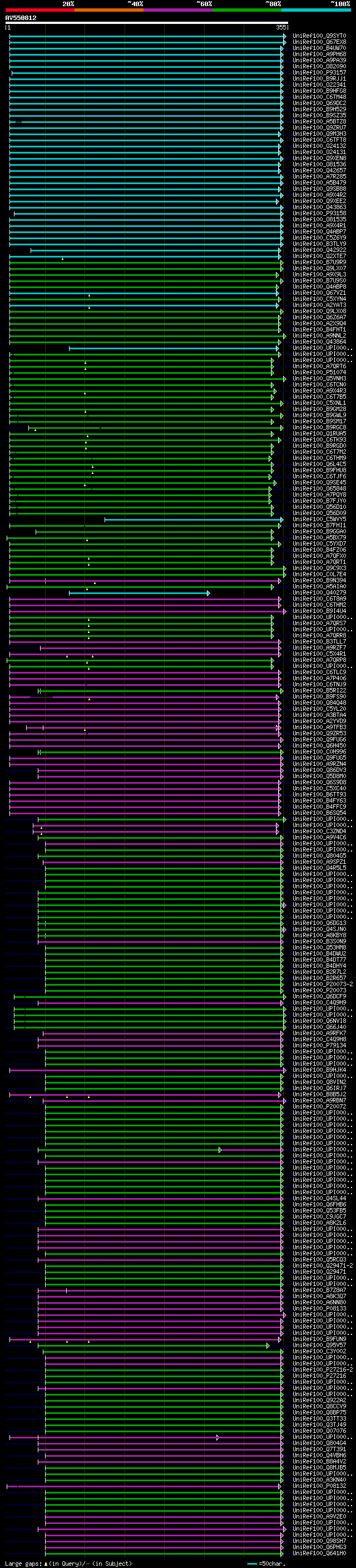Select the UniRef100_B4UW70 label

319,48
